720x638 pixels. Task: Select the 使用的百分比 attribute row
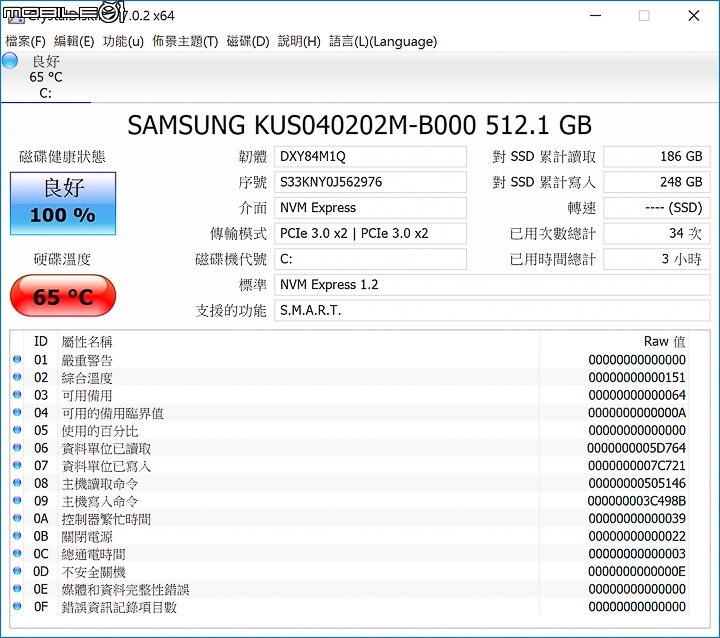349,430
